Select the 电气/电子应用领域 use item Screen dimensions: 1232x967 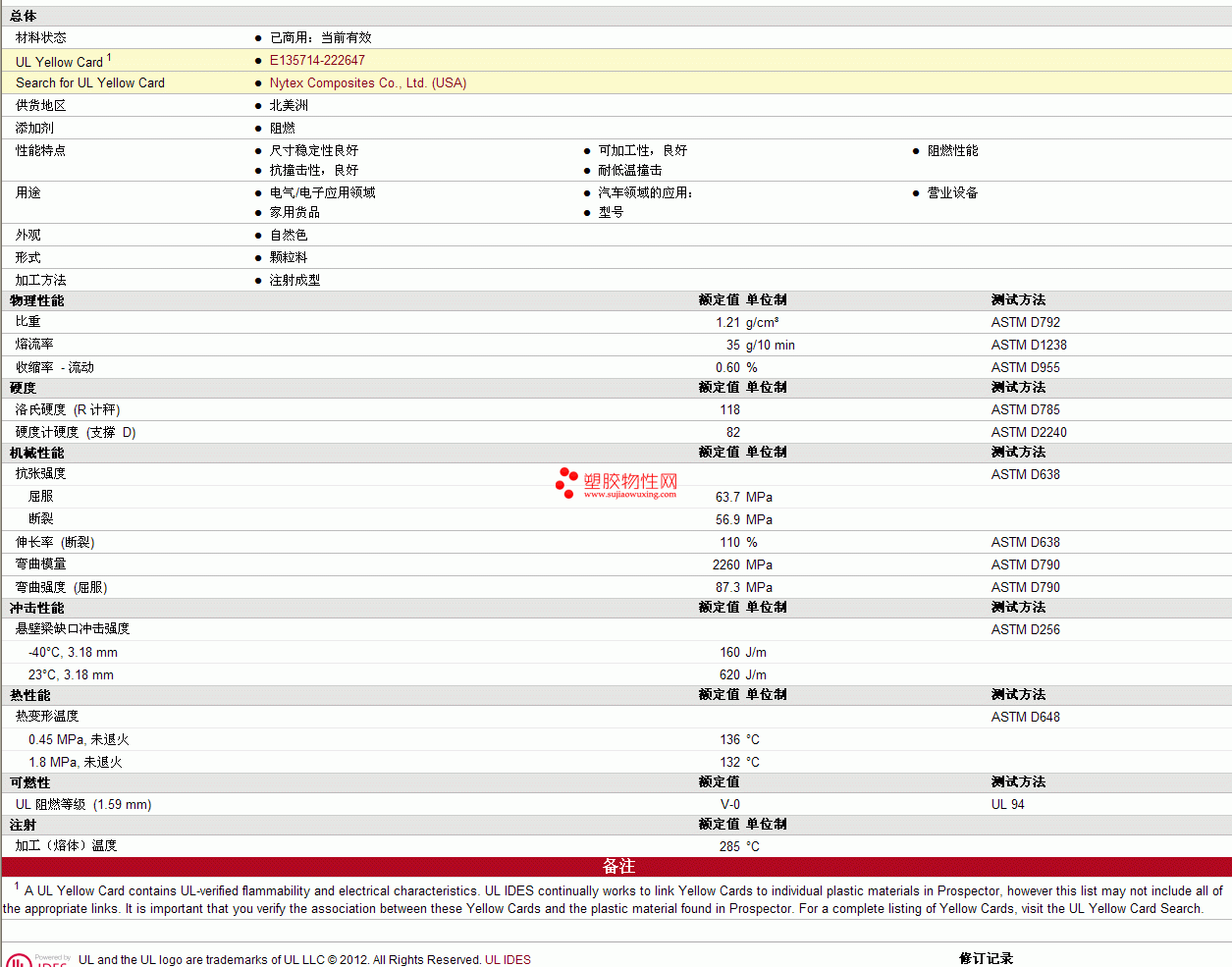pos(323,192)
